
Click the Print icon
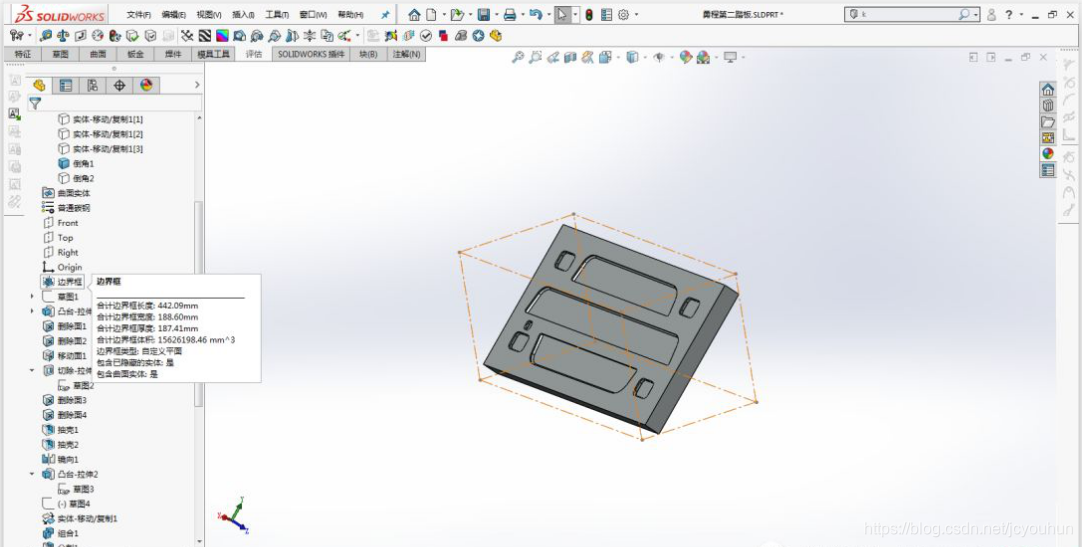(510, 14)
